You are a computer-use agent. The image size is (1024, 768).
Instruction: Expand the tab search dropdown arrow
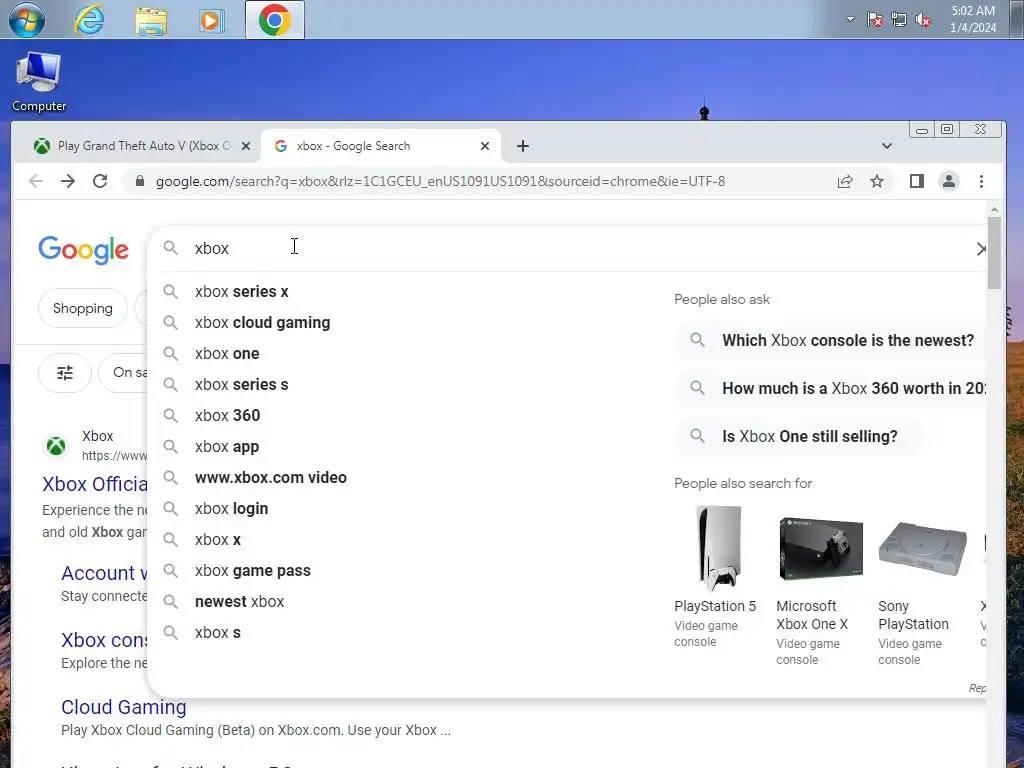coord(886,146)
